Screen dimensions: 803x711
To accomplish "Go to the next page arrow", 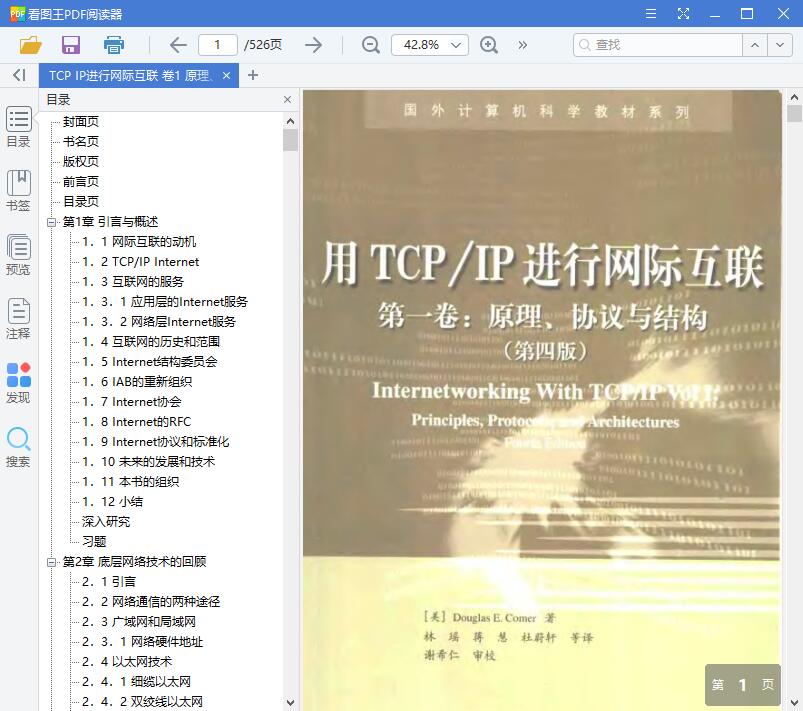I will click(313, 45).
